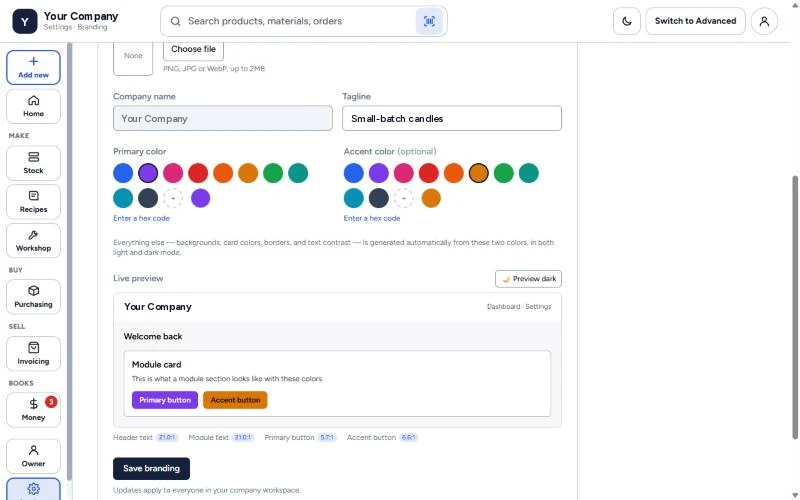
Task: Select purple accent color swatch
Action: tap(379, 173)
